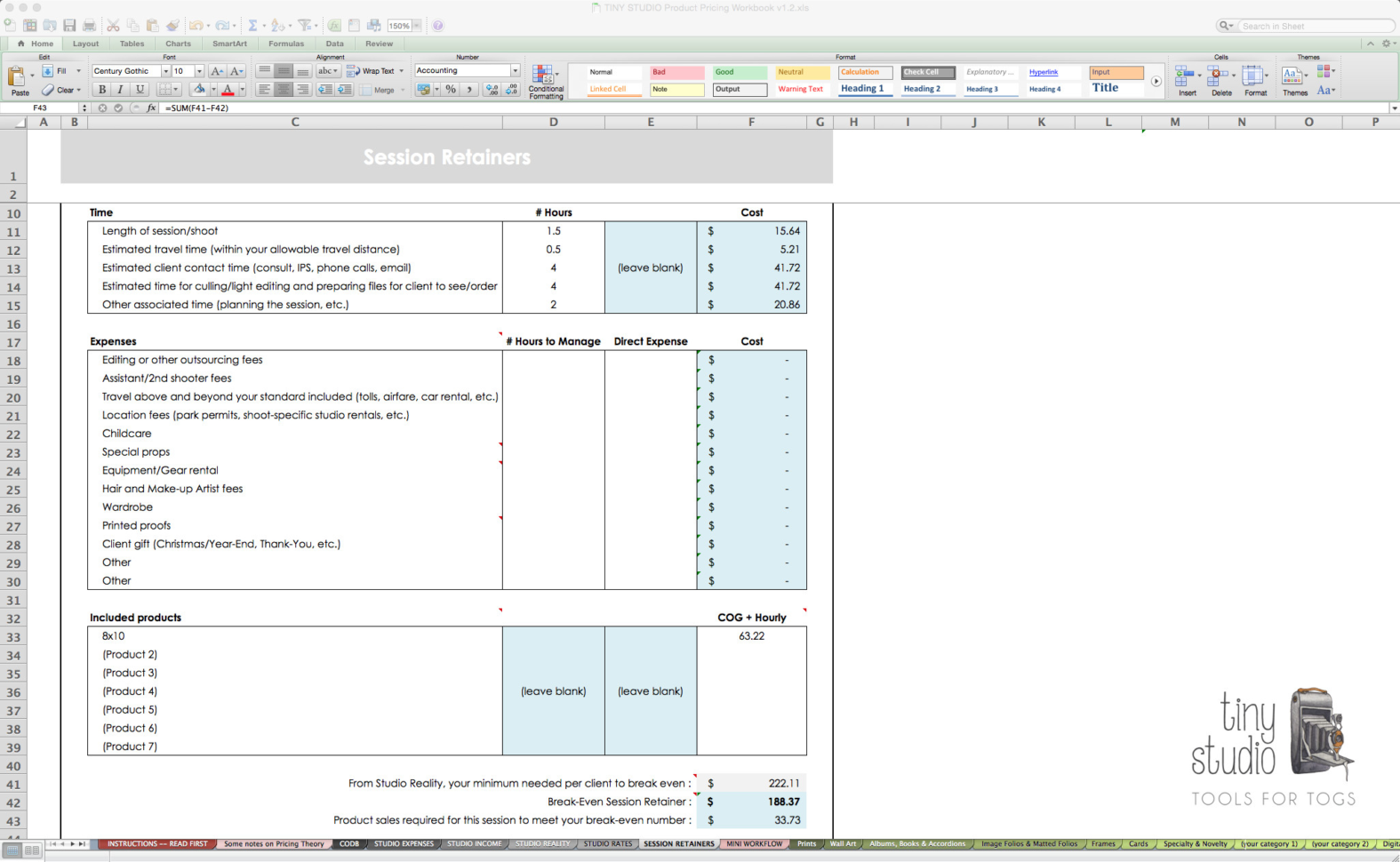Click the Insert cells icon

(x=1186, y=76)
